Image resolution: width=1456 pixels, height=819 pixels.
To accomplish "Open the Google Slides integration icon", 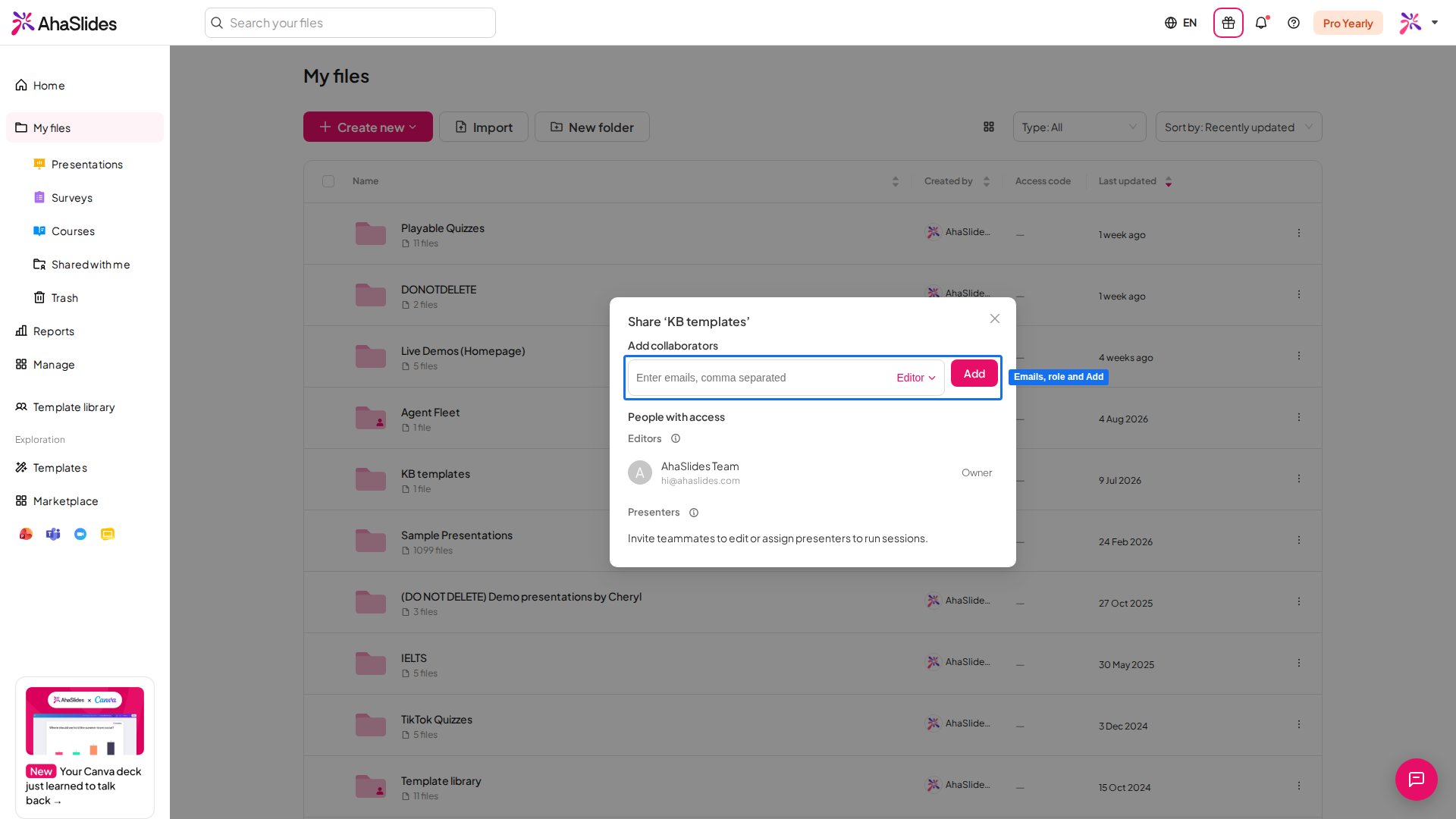I will (108, 534).
